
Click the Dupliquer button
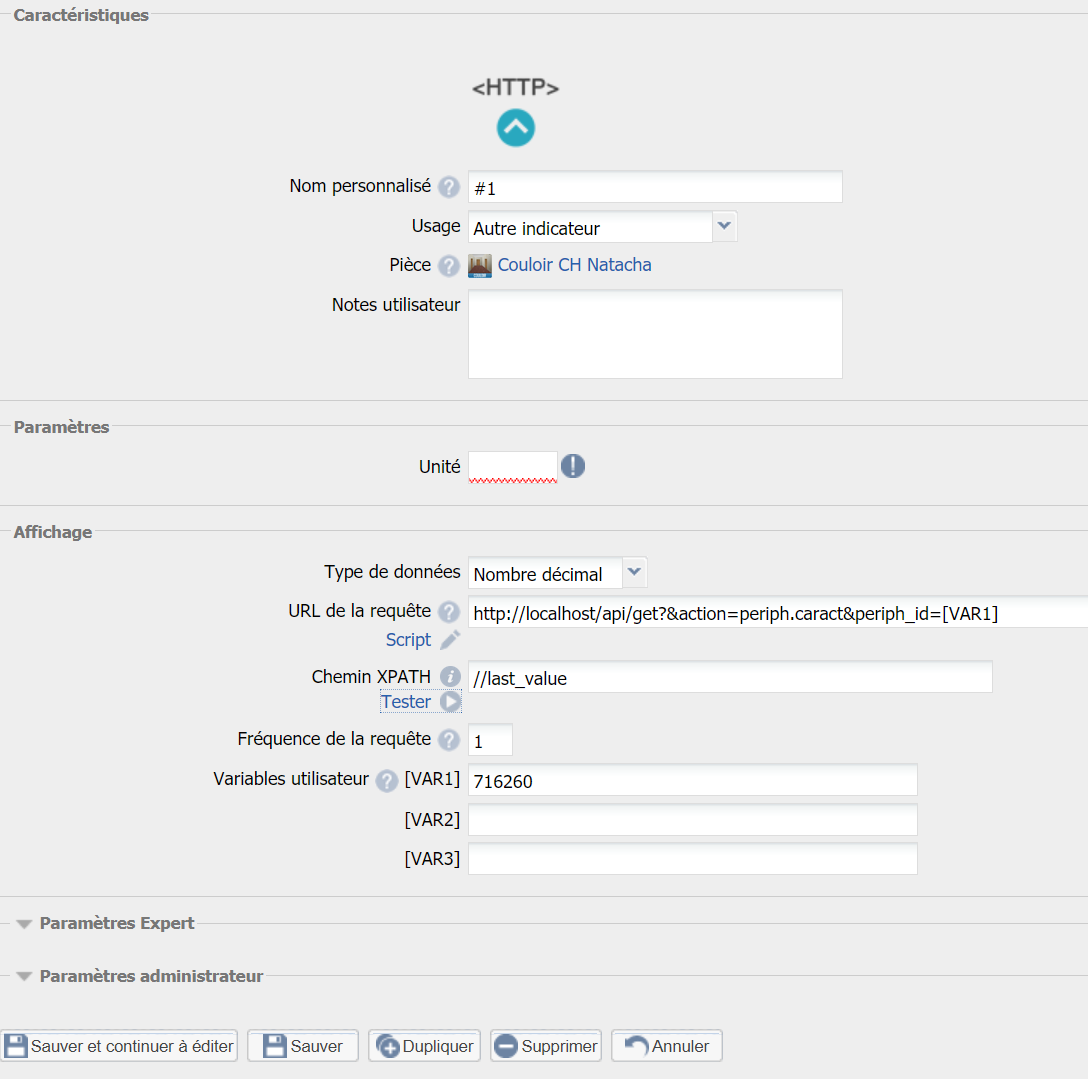(425, 1046)
